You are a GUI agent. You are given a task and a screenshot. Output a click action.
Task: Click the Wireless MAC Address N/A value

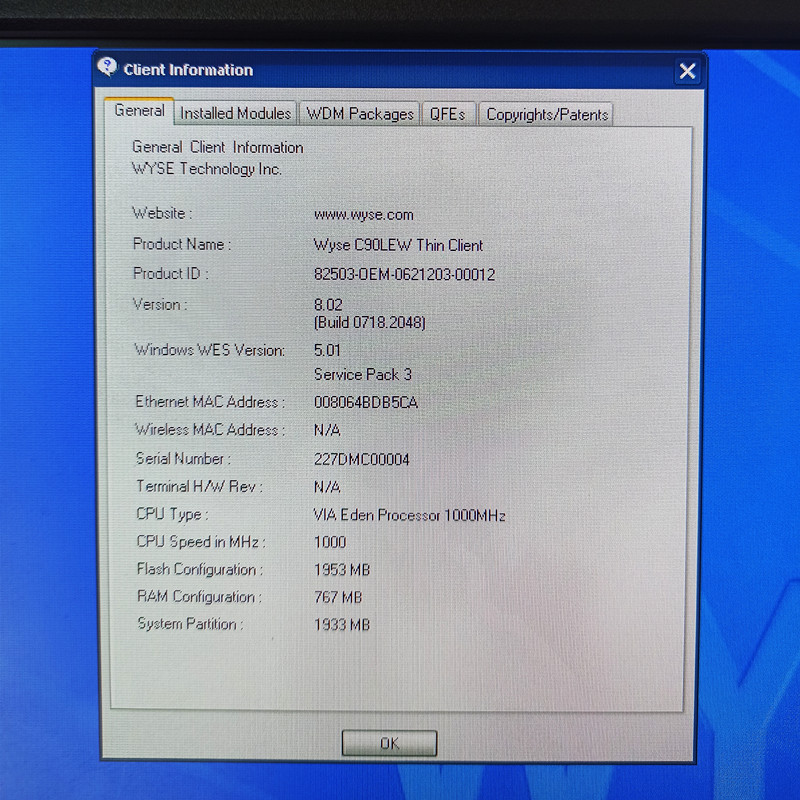click(x=327, y=430)
